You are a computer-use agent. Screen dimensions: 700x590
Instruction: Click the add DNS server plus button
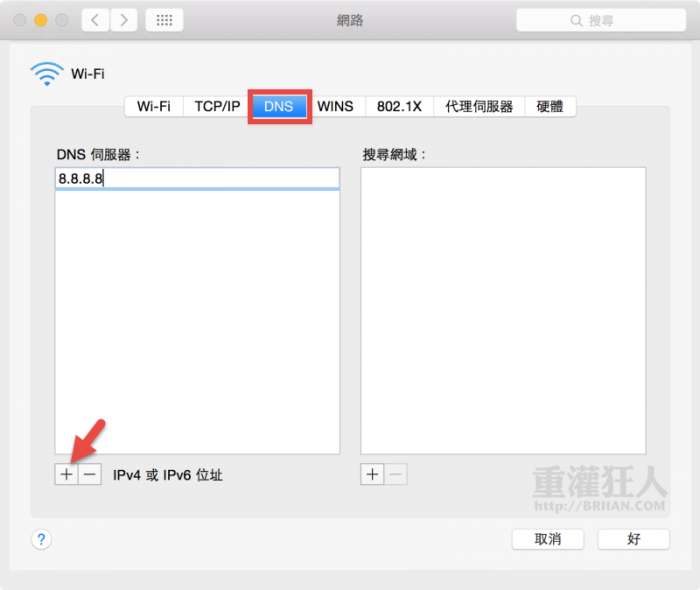[66, 475]
